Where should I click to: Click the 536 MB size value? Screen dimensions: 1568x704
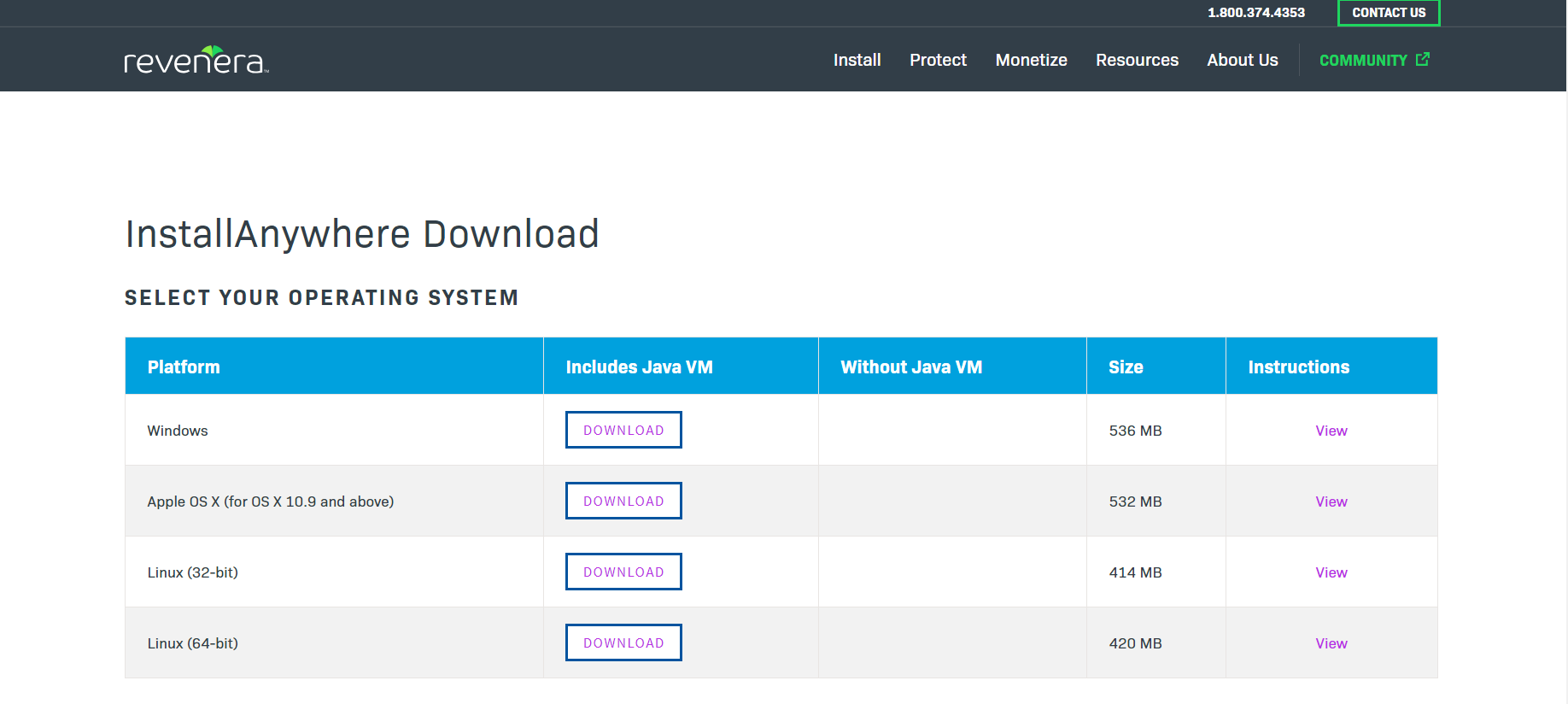point(1135,431)
